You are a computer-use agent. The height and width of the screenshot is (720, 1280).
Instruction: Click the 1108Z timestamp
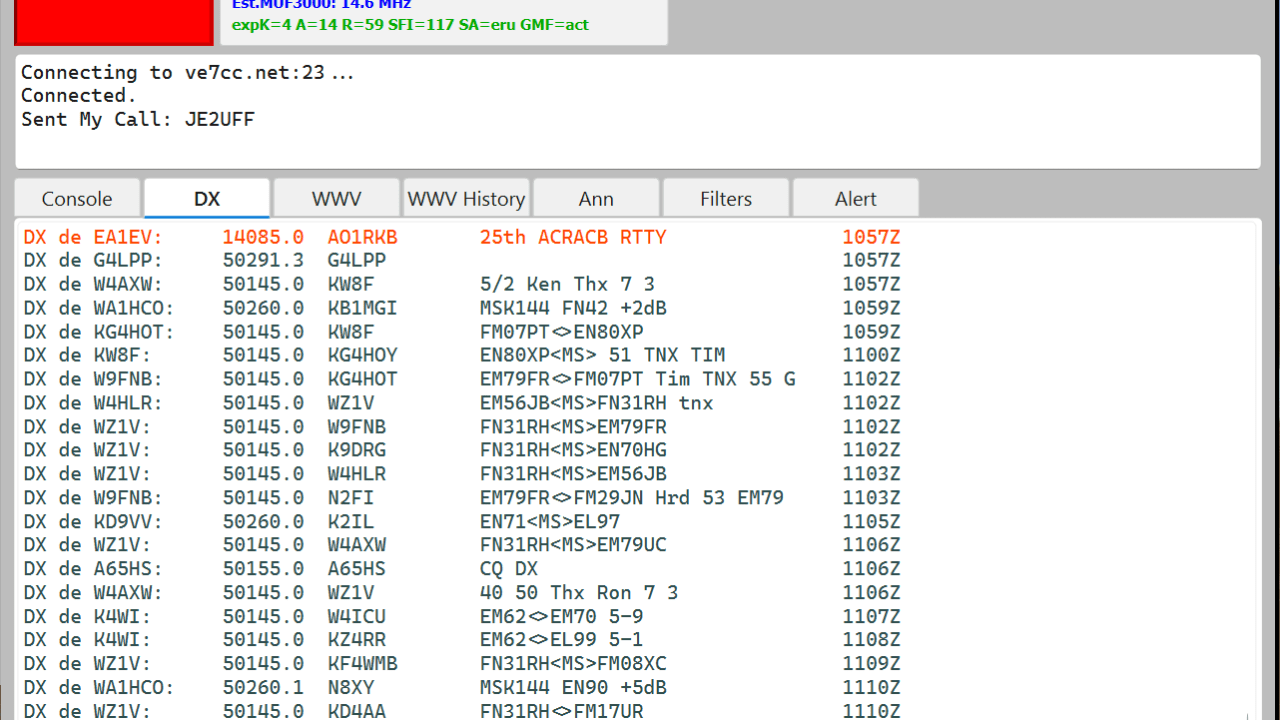click(871, 640)
